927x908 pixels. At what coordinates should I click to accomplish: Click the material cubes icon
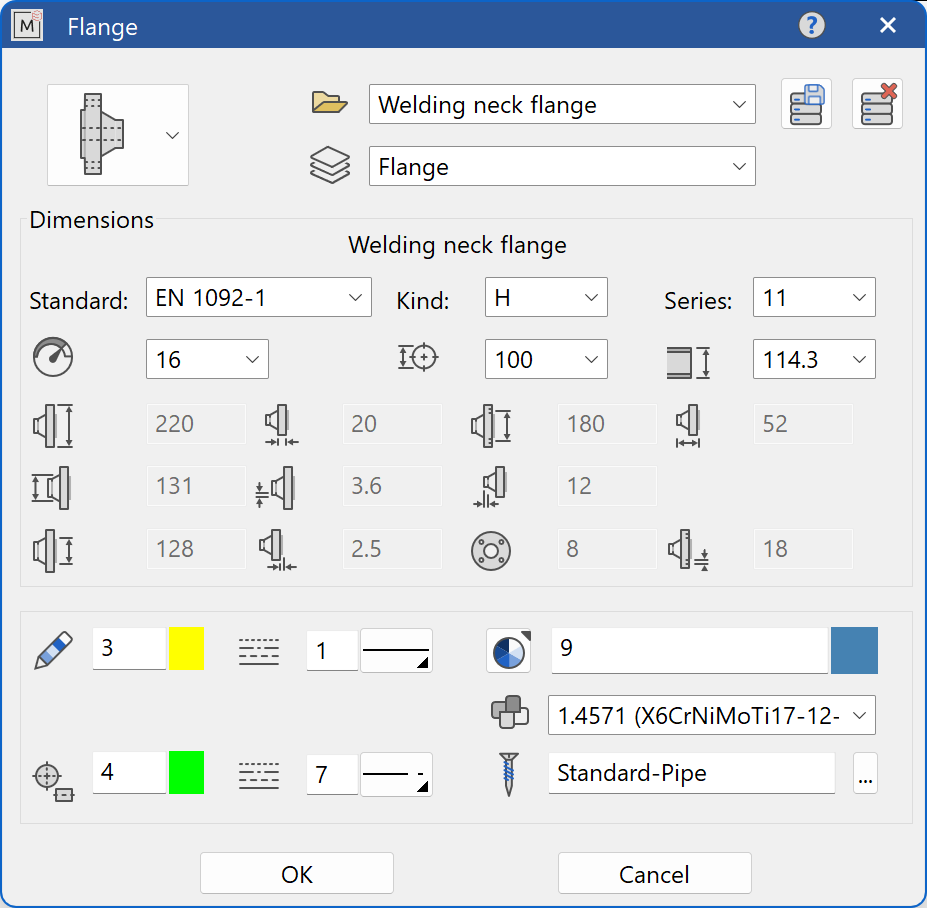click(x=510, y=712)
